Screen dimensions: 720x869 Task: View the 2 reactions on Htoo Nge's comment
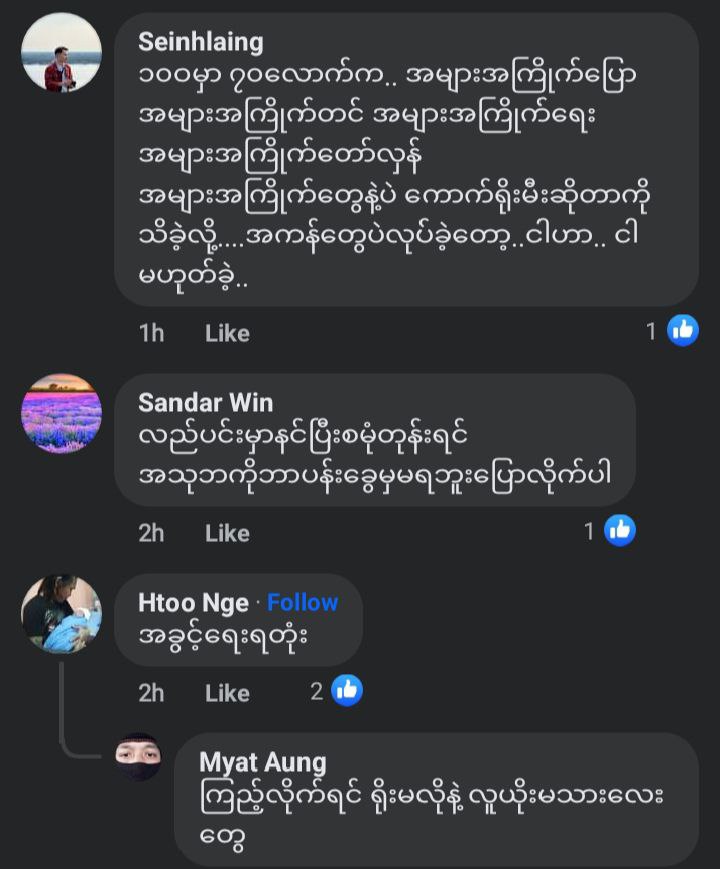click(x=317, y=690)
